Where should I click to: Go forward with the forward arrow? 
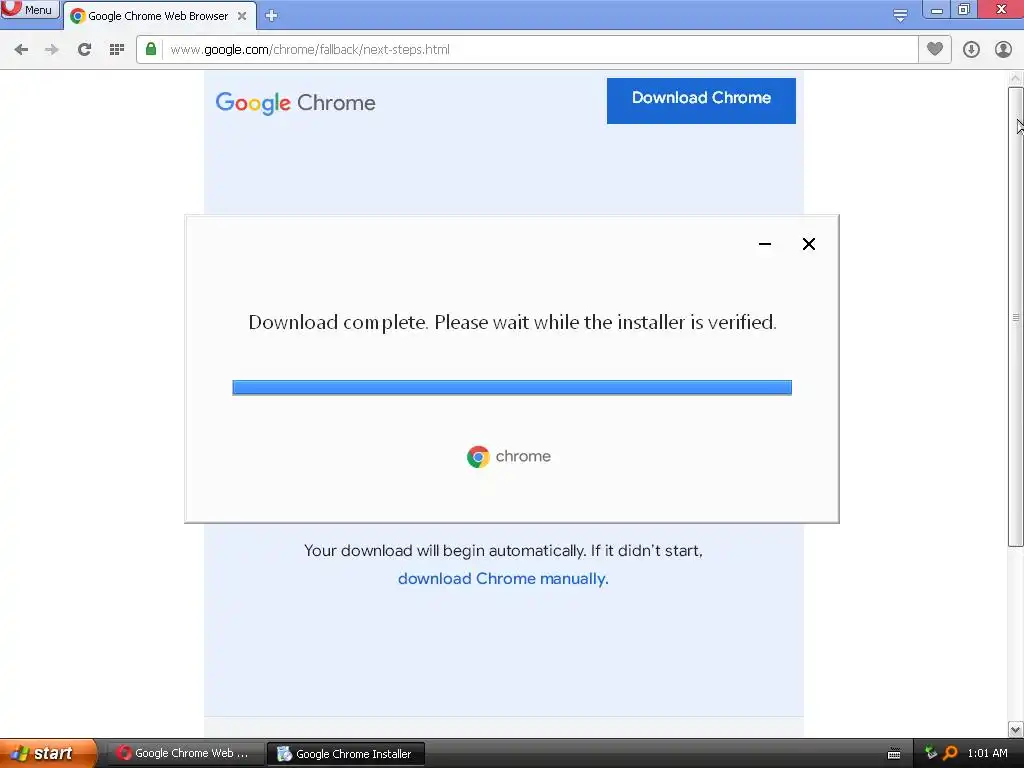(x=52, y=50)
